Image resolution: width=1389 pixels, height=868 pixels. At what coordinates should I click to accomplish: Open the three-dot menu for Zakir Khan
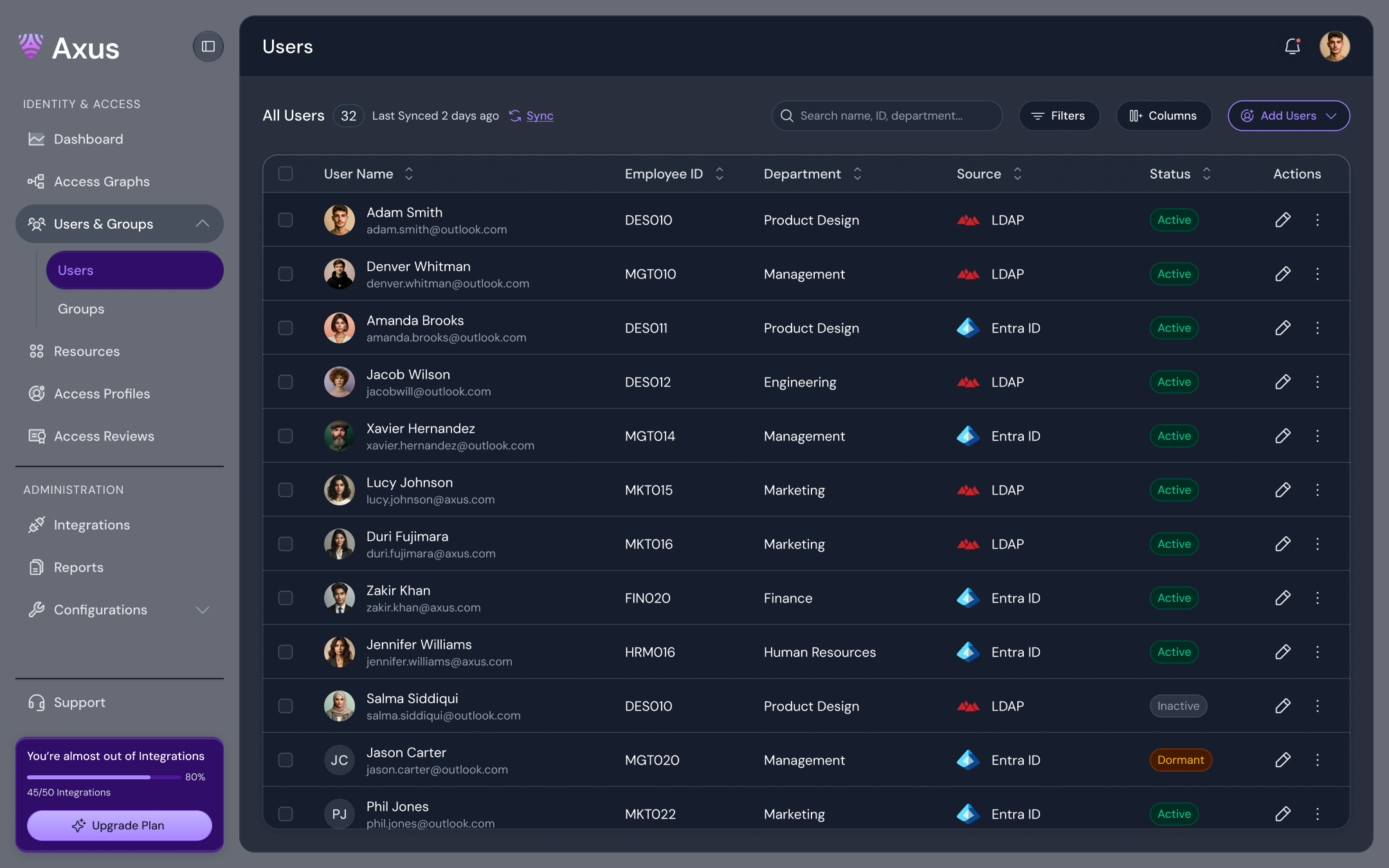tap(1317, 598)
